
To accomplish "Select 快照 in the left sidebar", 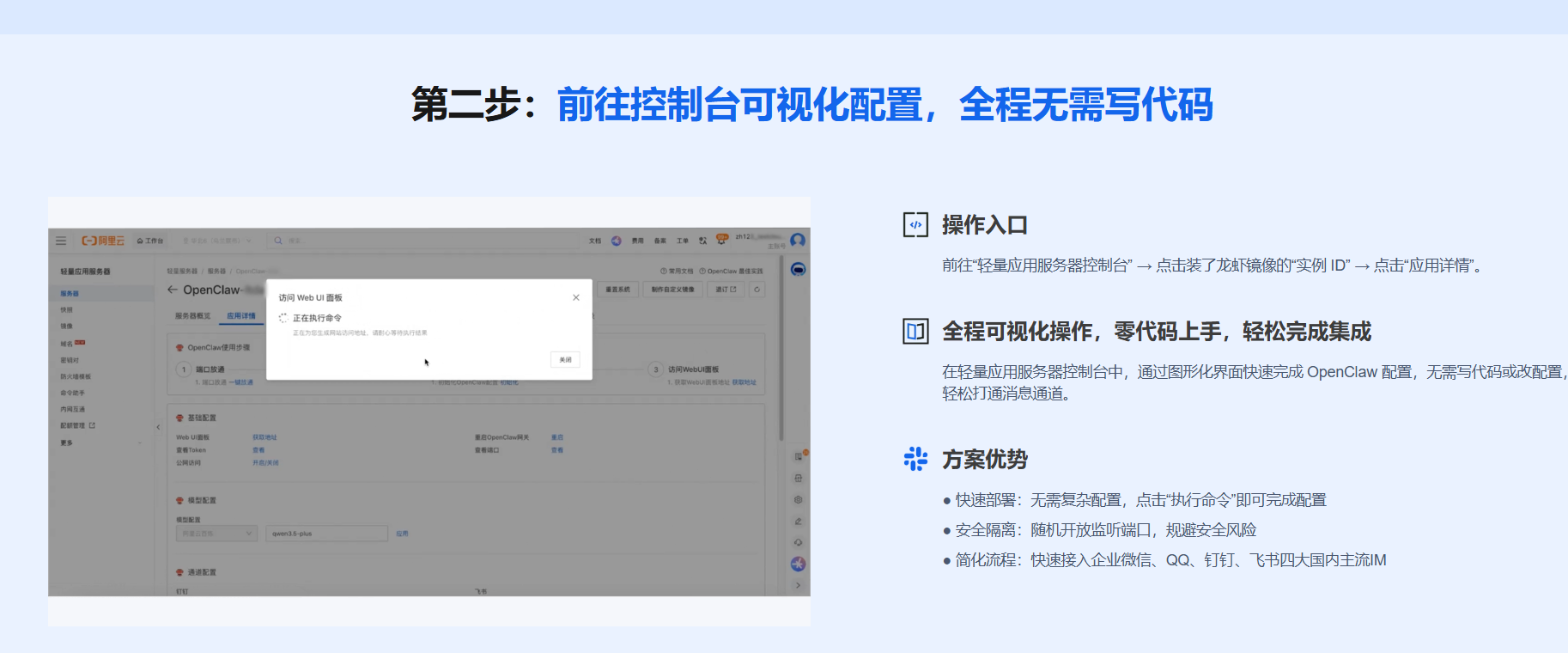I will [x=67, y=309].
